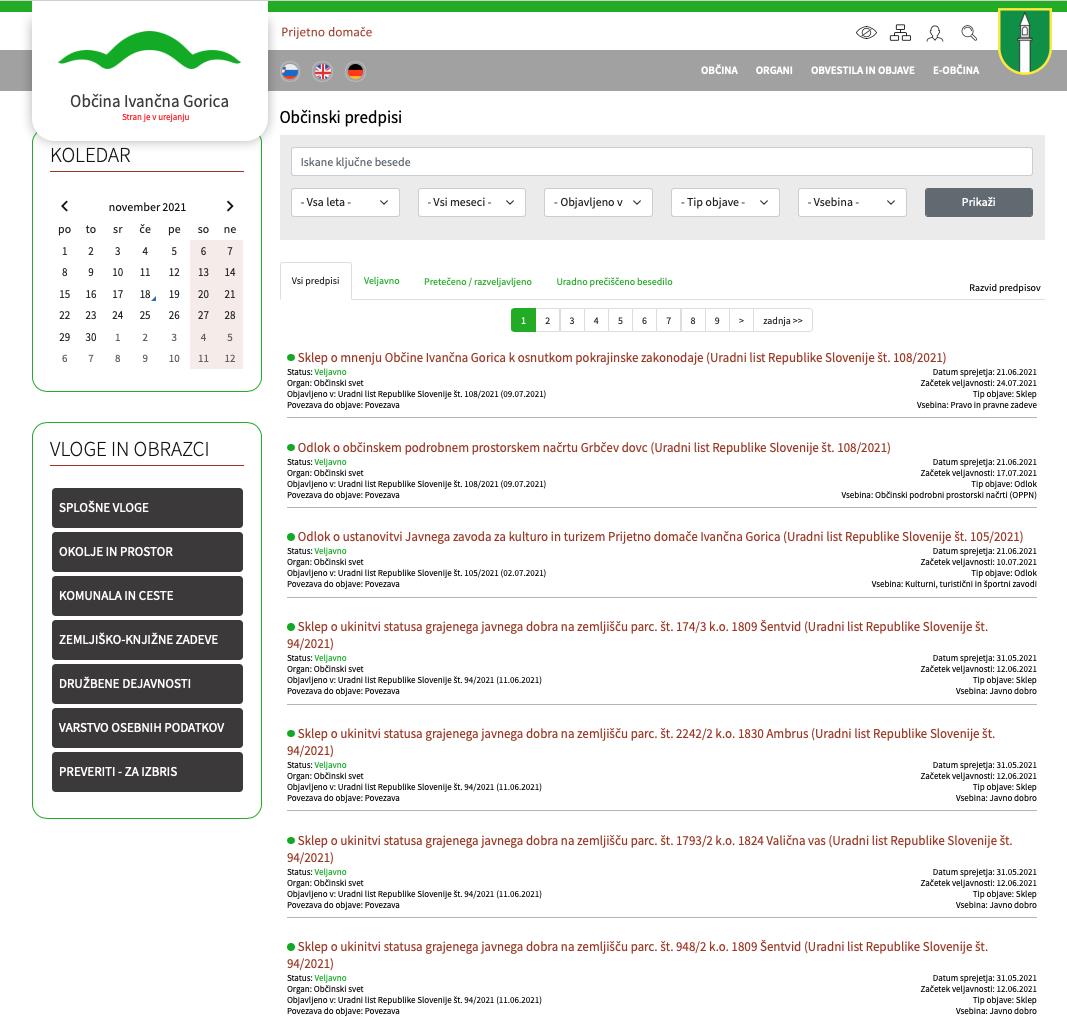
Task: Click the municipality coat of arms
Action: [x=1024, y=41]
